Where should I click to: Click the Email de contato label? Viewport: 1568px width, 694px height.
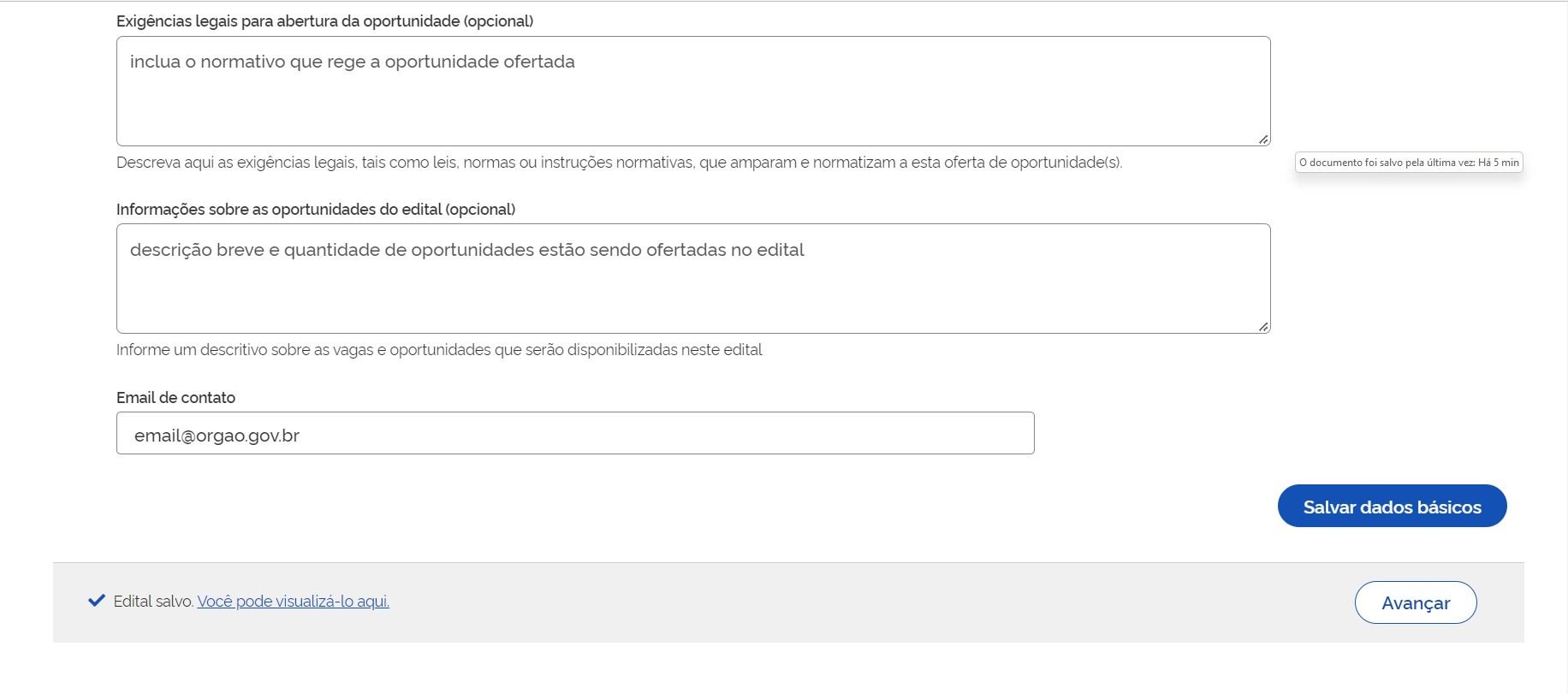(x=175, y=398)
